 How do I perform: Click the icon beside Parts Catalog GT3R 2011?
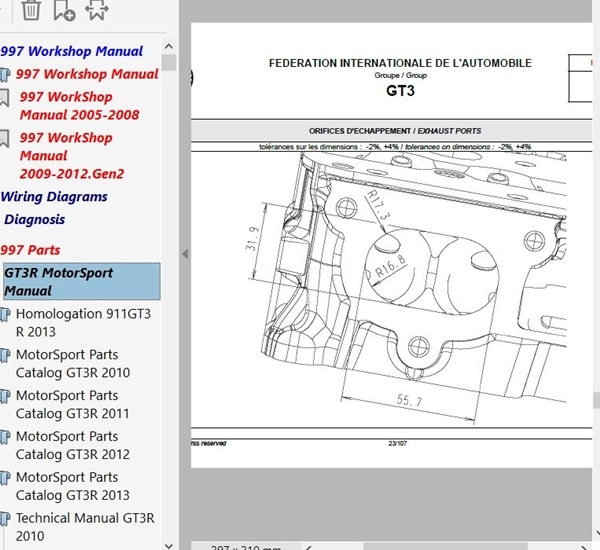tap(5, 397)
